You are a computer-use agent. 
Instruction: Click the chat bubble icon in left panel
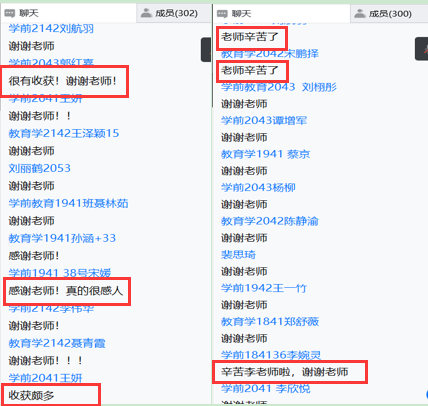tap(10, 13)
